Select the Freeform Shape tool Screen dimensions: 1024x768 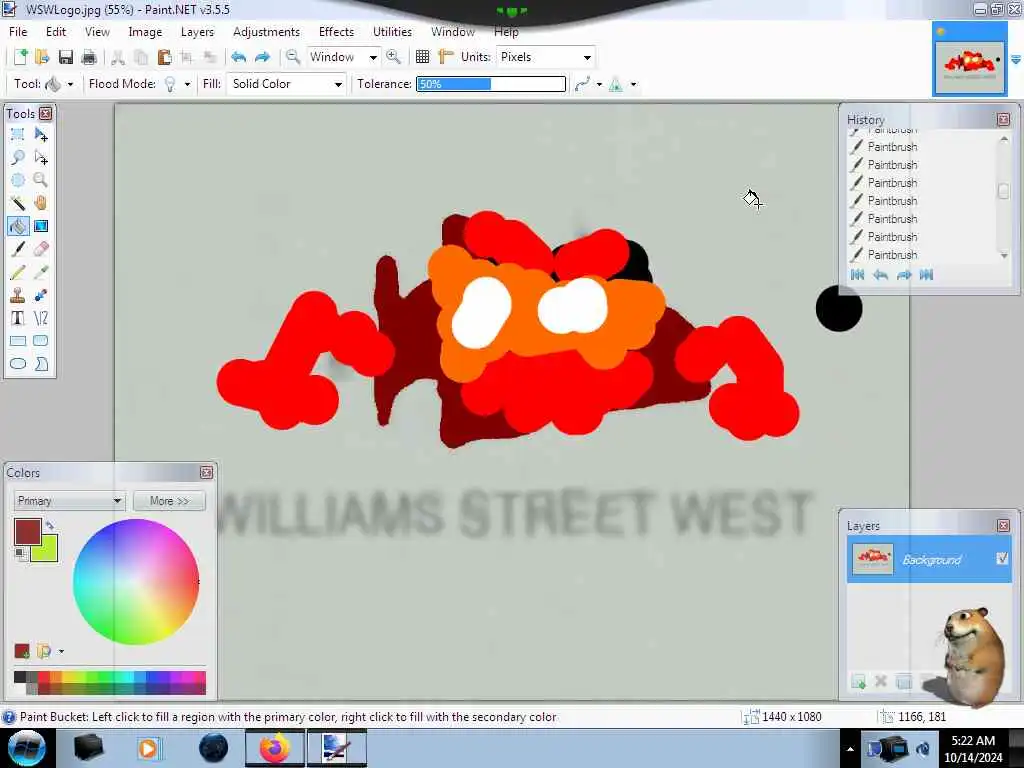(x=40, y=364)
